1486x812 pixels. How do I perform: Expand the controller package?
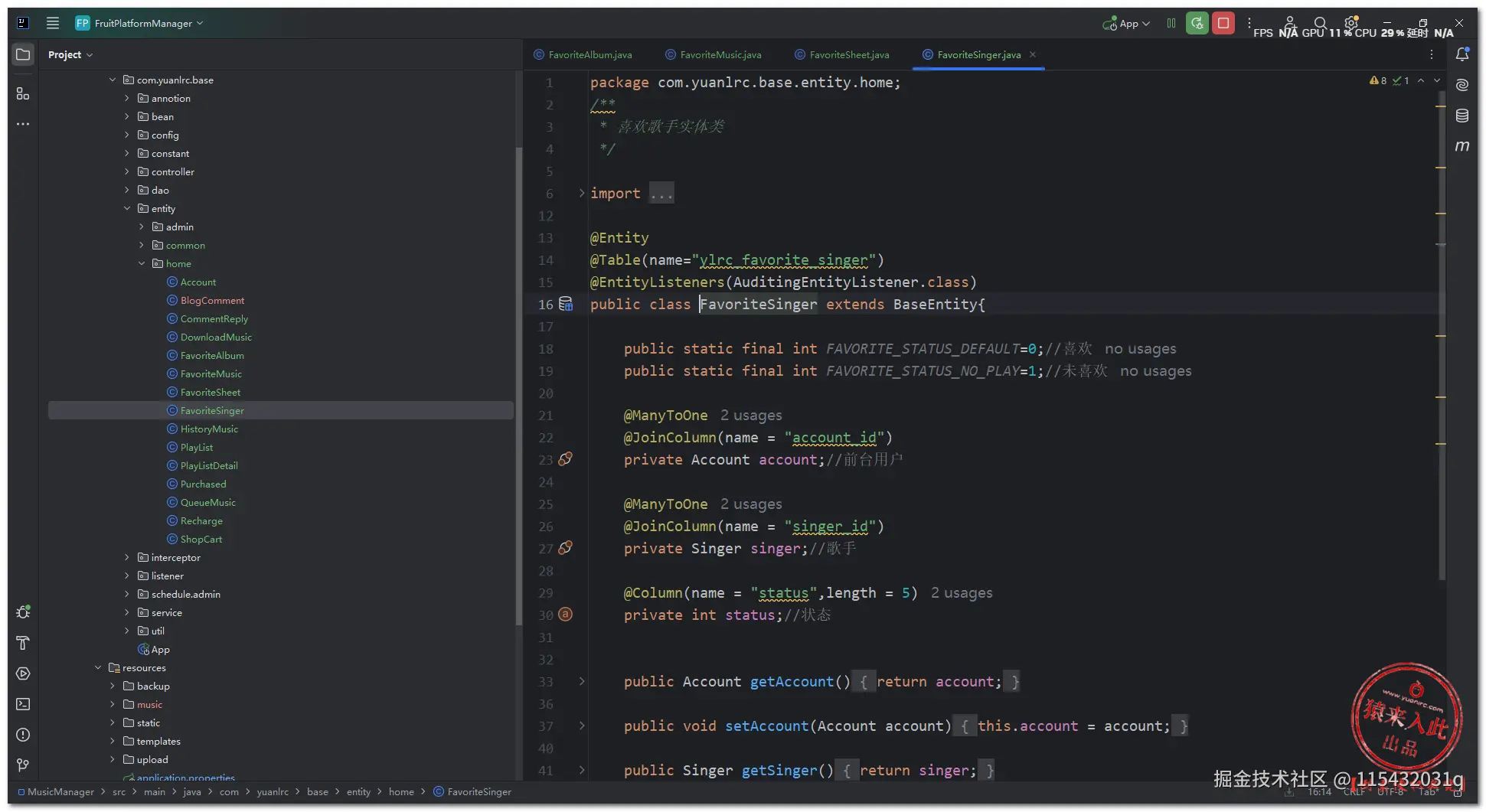pos(127,171)
